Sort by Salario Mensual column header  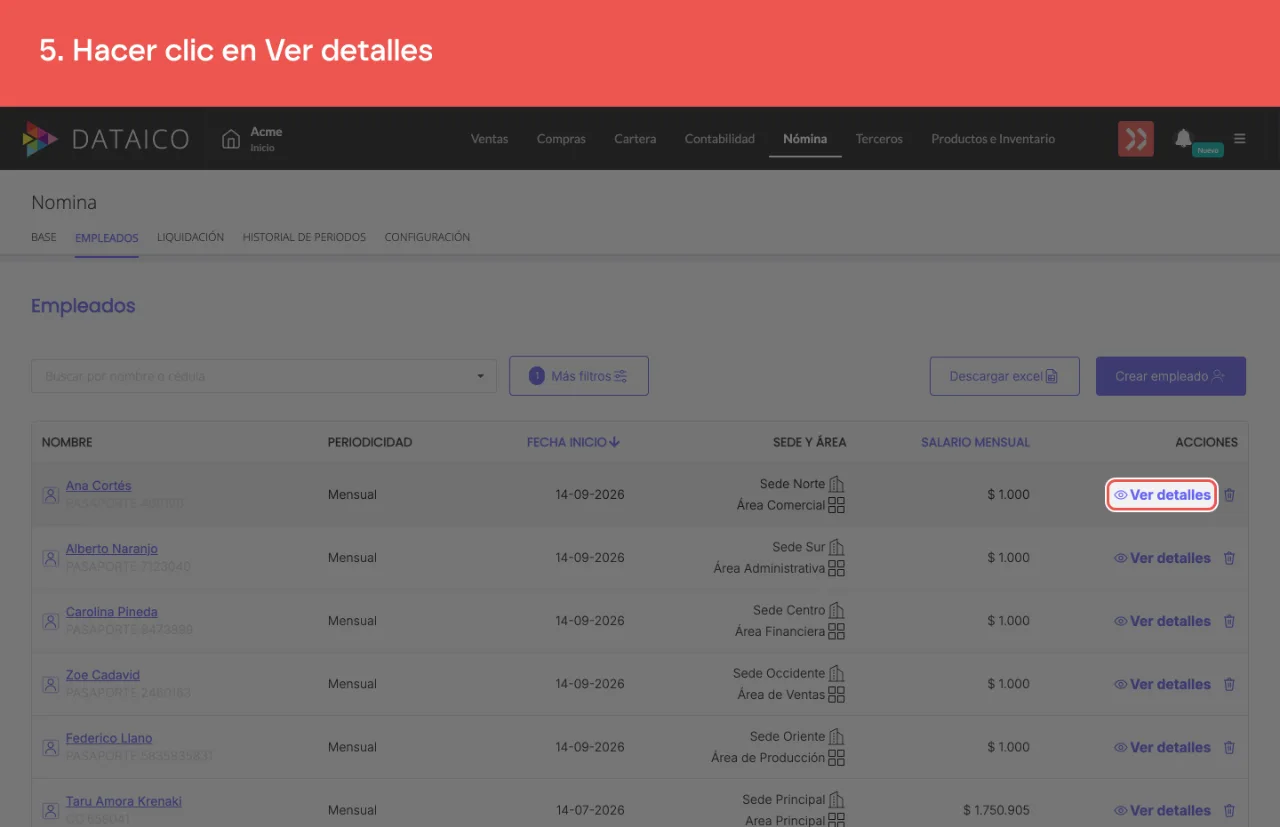[975, 442]
